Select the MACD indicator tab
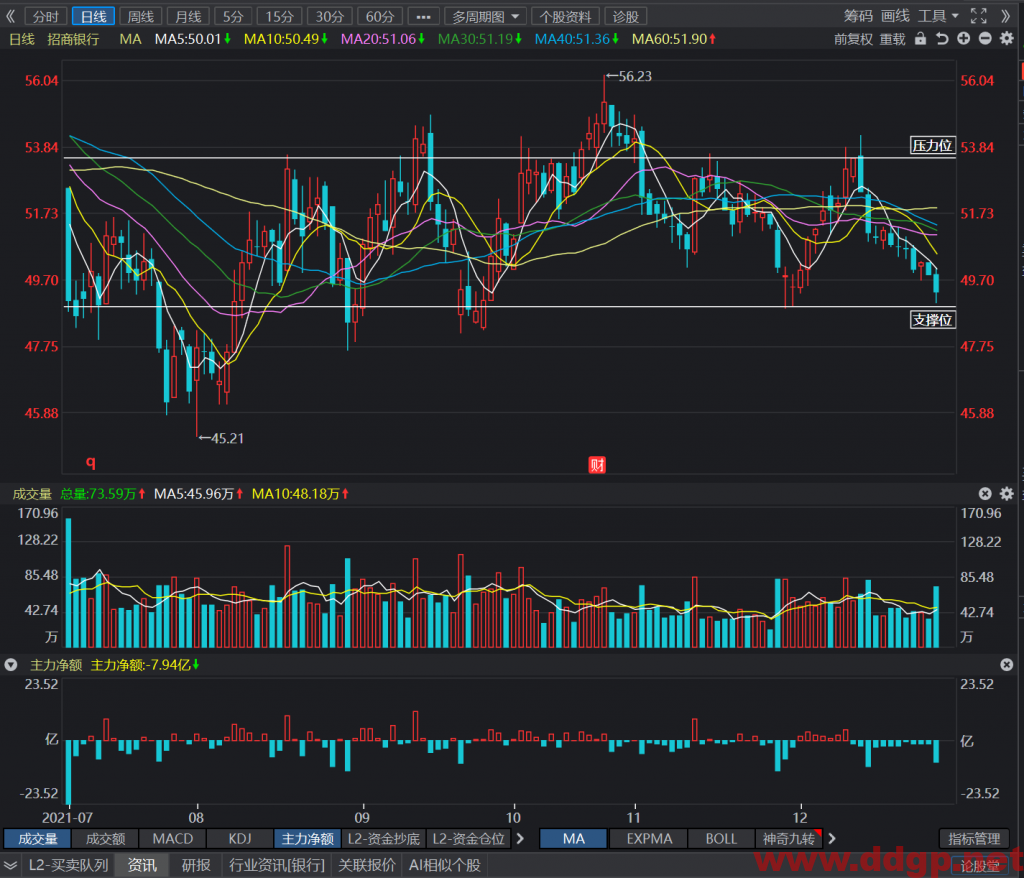Viewport: 1024px width, 878px height. tap(172, 838)
